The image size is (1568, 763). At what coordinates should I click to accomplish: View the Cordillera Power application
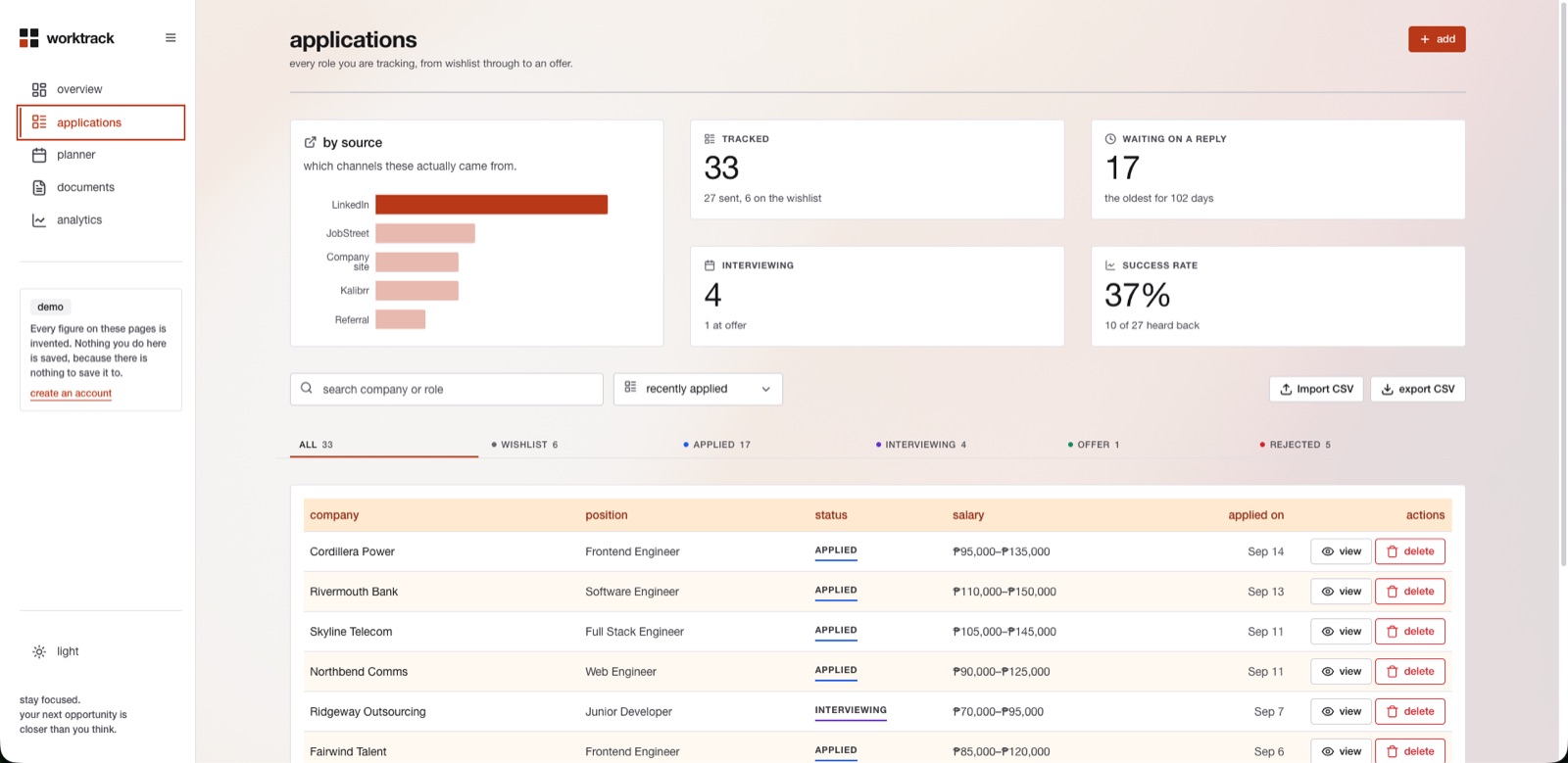point(1341,551)
